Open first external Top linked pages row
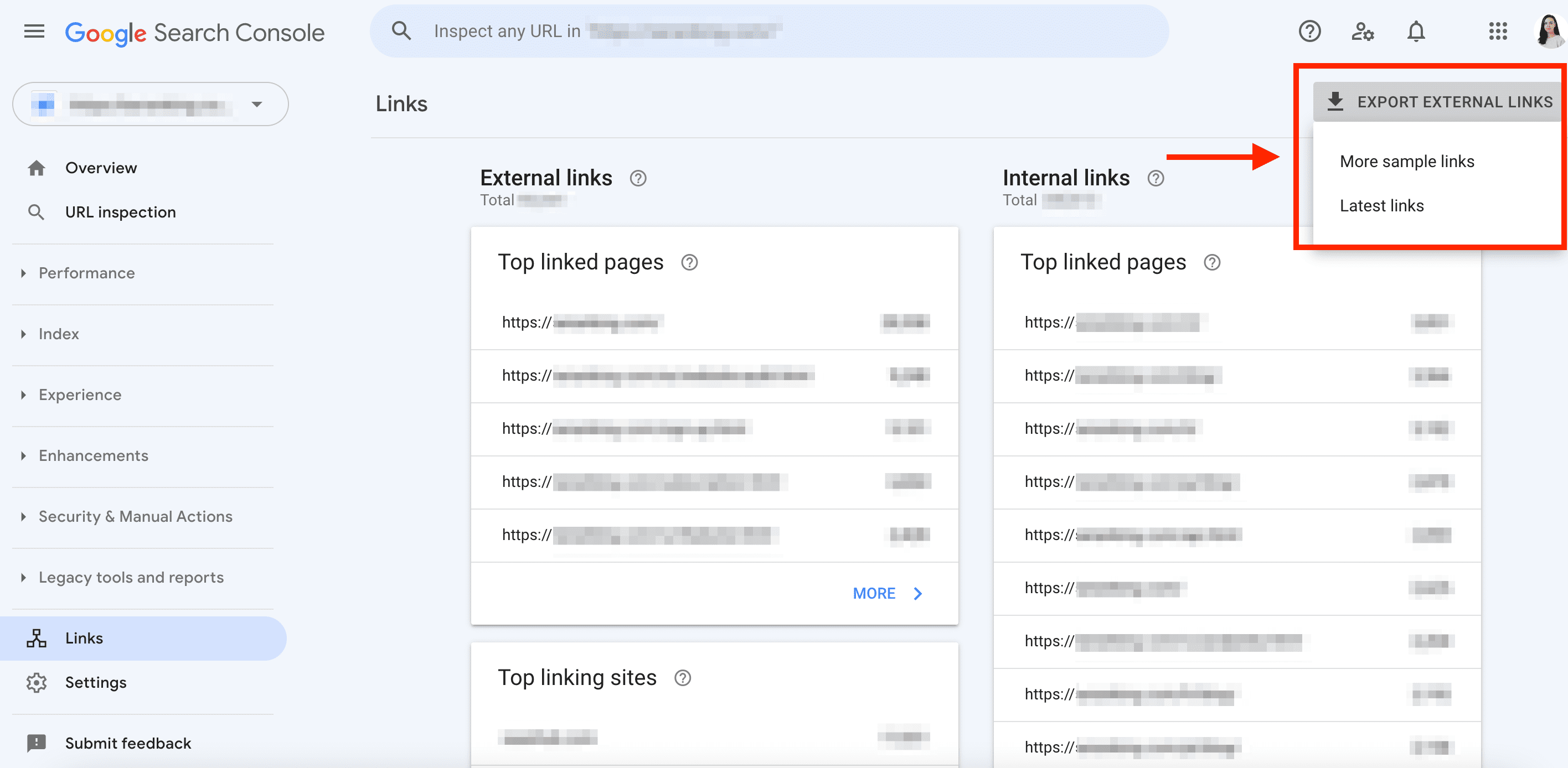Viewport: 1568px width, 768px height. point(715,322)
